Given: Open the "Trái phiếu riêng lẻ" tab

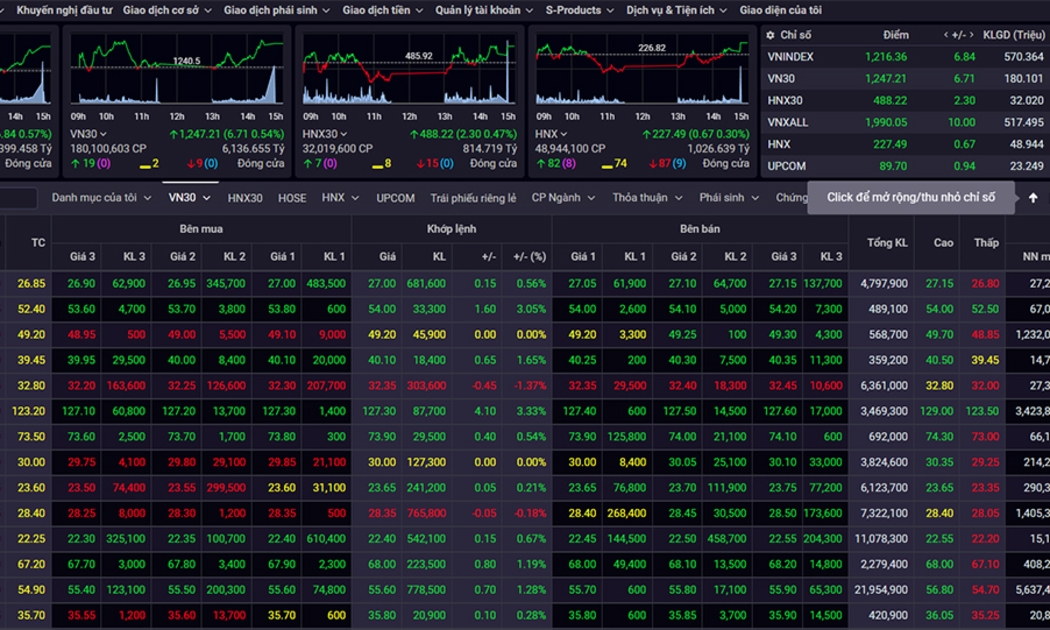Looking at the screenshot, I should click(473, 198).
